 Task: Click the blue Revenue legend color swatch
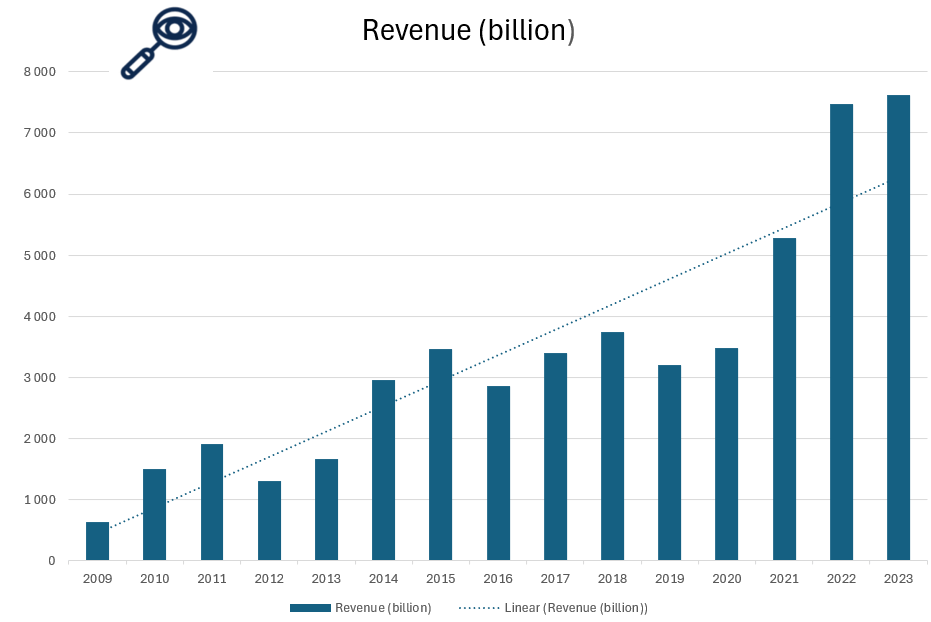coord(310,608)
